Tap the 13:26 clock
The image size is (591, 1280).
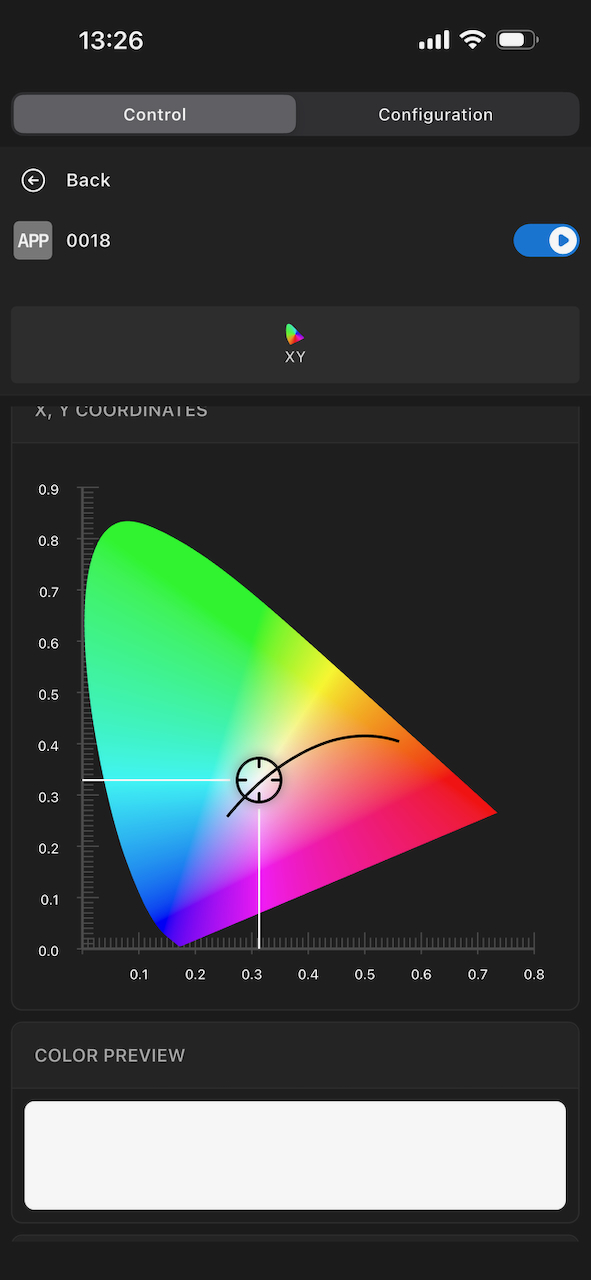[111, 40]
